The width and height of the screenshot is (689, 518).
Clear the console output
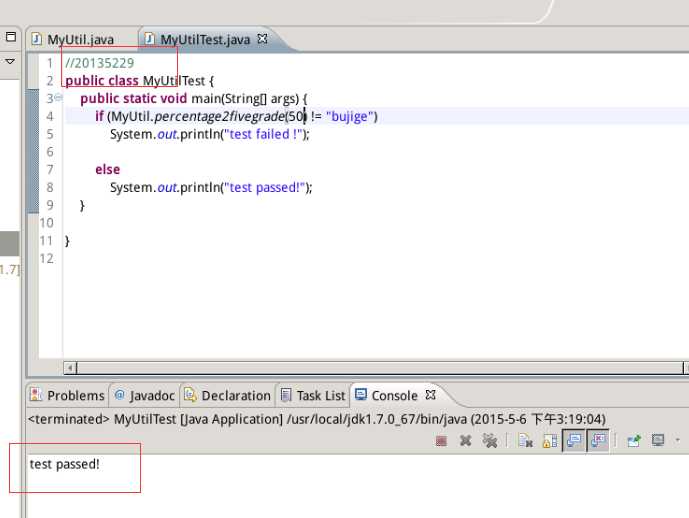(525, 441)
